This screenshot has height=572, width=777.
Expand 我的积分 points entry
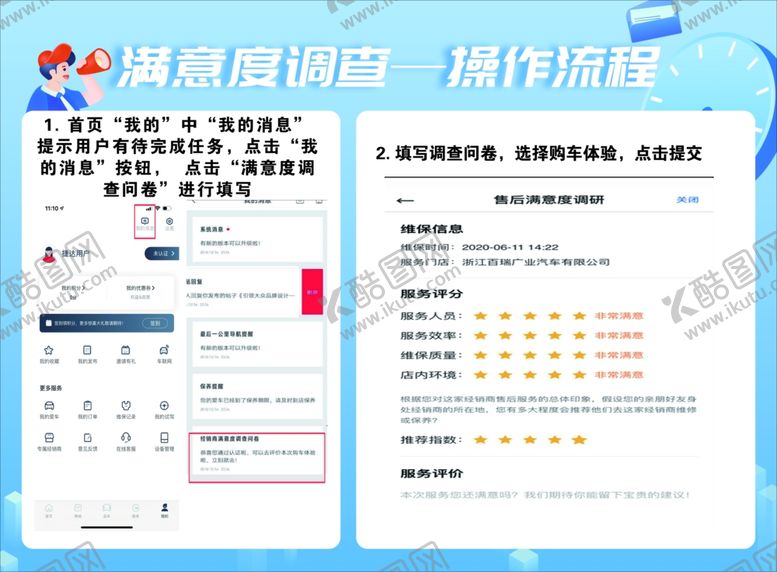point(73,287)
